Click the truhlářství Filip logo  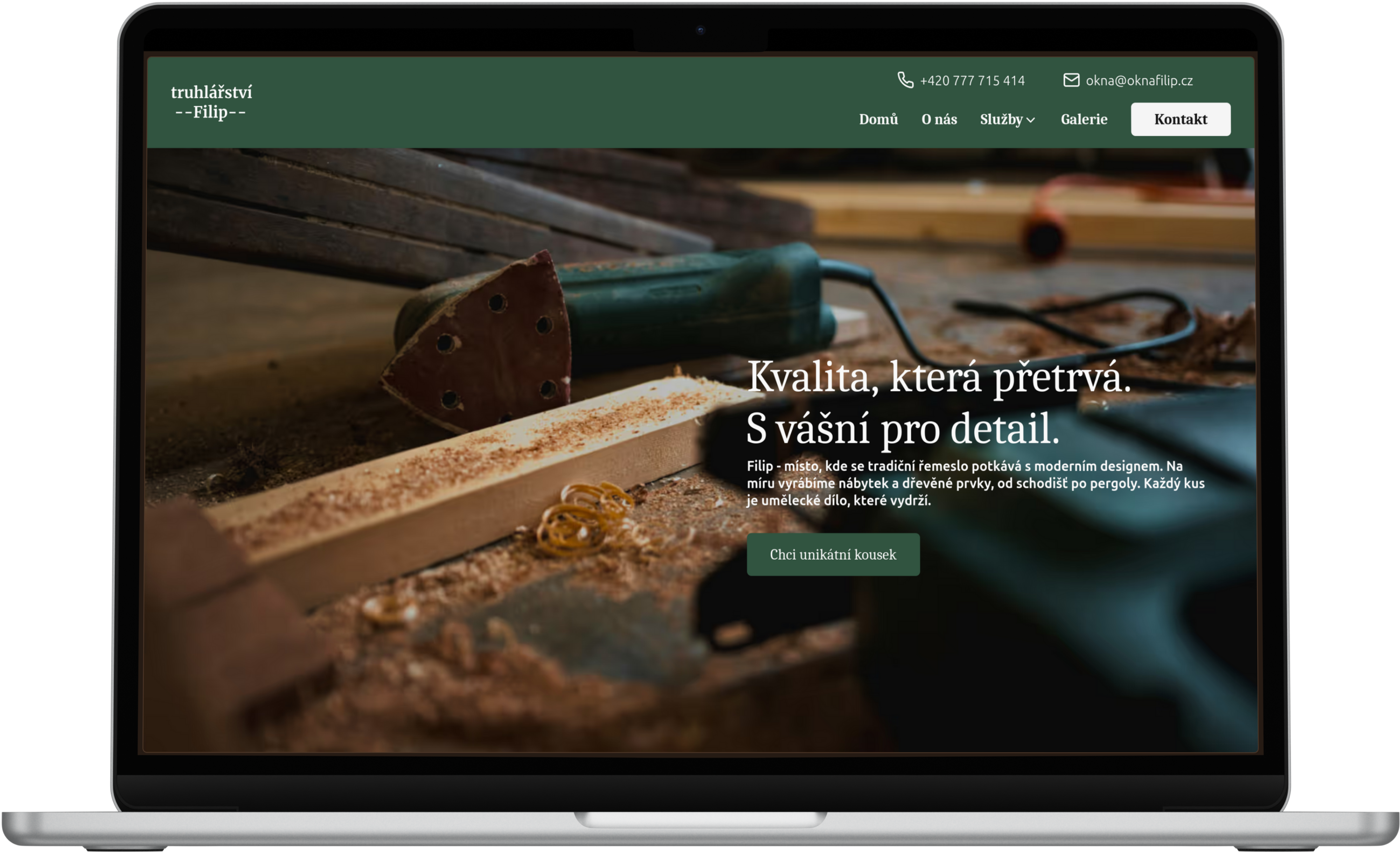tap(211, 102)
